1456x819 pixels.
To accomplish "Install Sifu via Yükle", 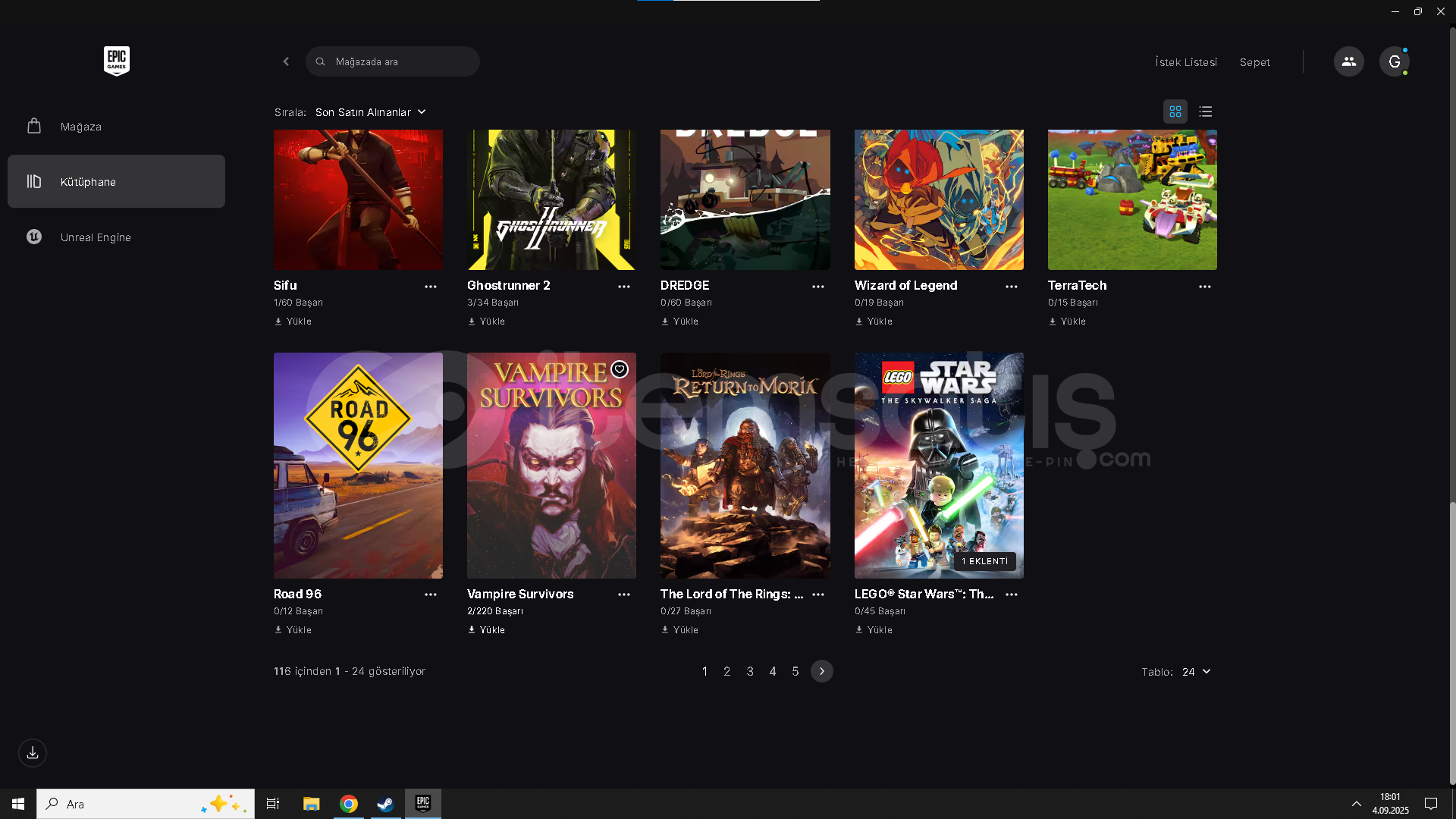I will pos(293,322).
